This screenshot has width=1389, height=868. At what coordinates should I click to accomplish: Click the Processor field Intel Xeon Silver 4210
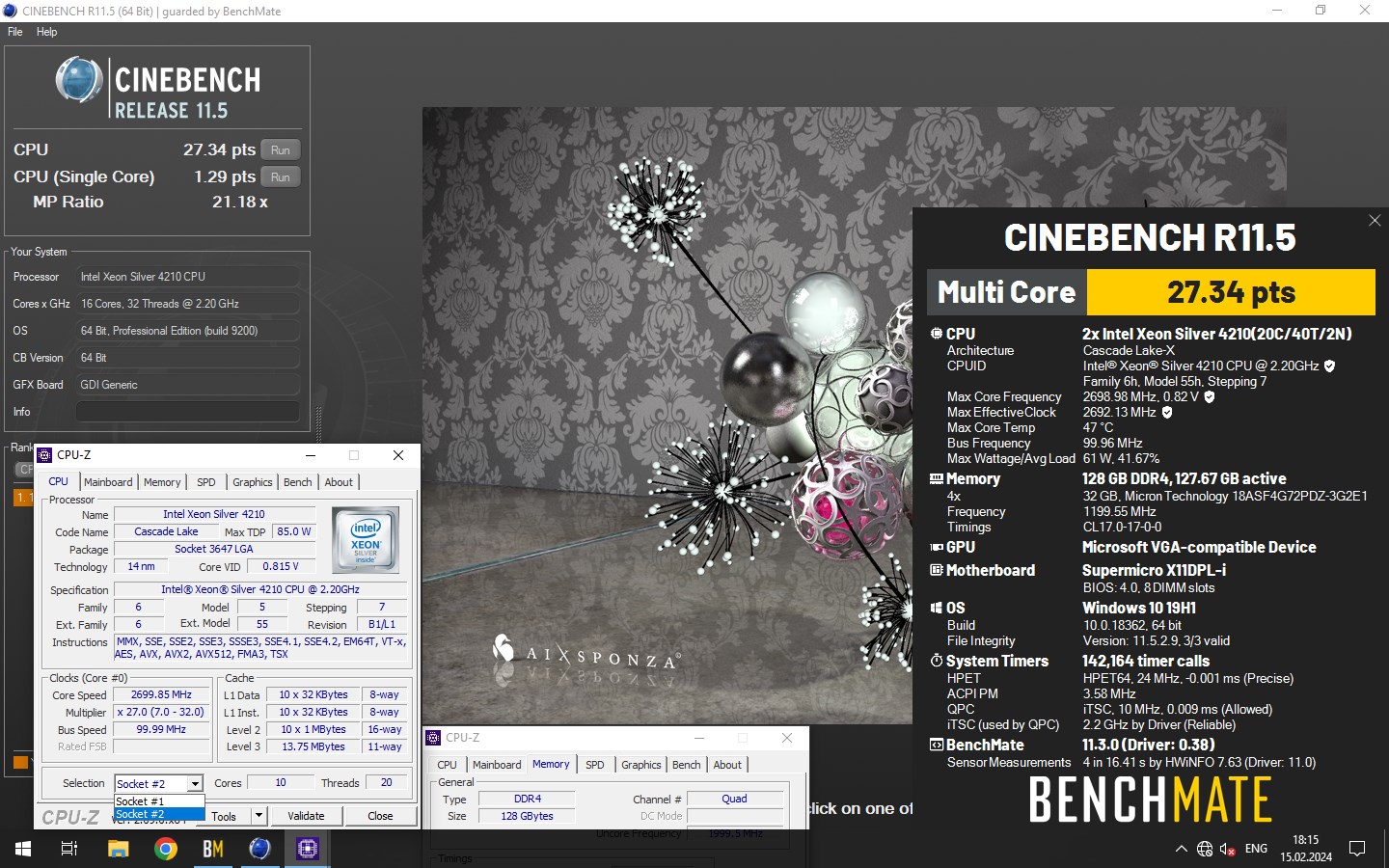click(x=187, y=277)
